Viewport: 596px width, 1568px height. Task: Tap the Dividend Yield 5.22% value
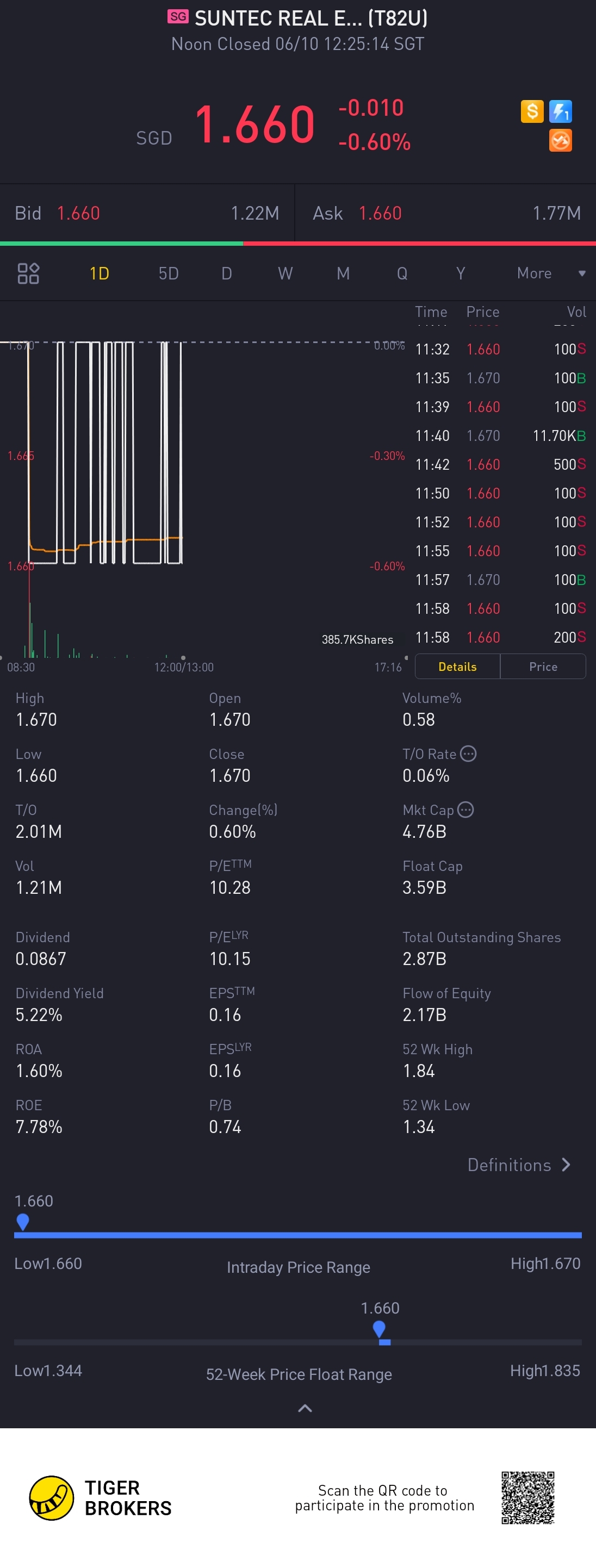(x=39, y=1015)
